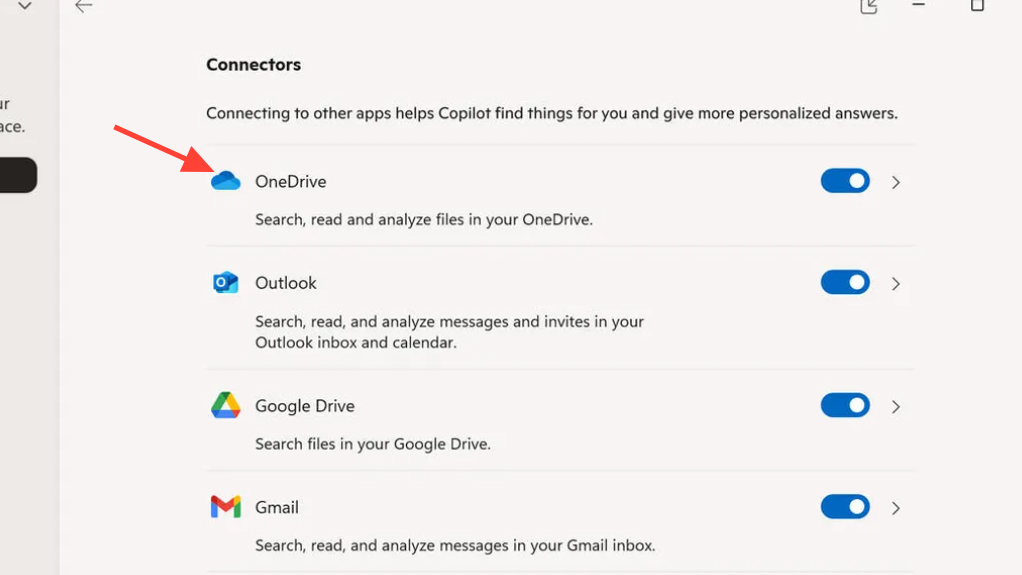
Task: Click the Gmail description text
Action: coord(455,546)
